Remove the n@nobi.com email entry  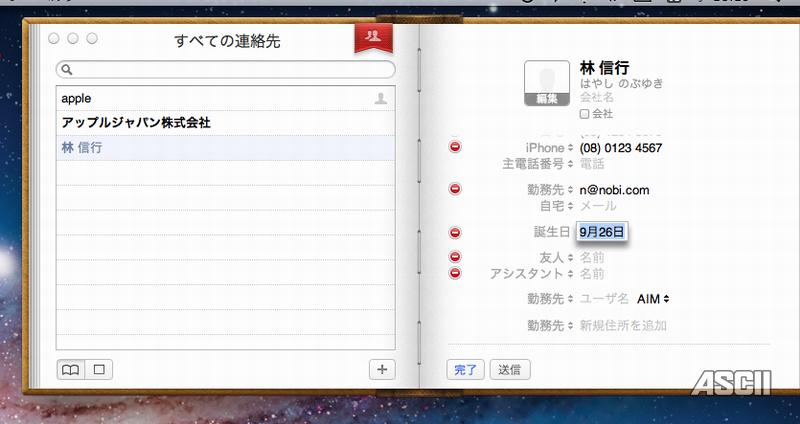point(455,189)
